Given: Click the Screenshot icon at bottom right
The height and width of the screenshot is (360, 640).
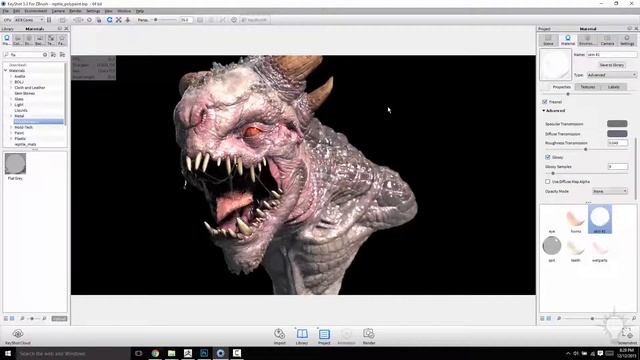Looking at the screenshot, I should tap(626, 334).
